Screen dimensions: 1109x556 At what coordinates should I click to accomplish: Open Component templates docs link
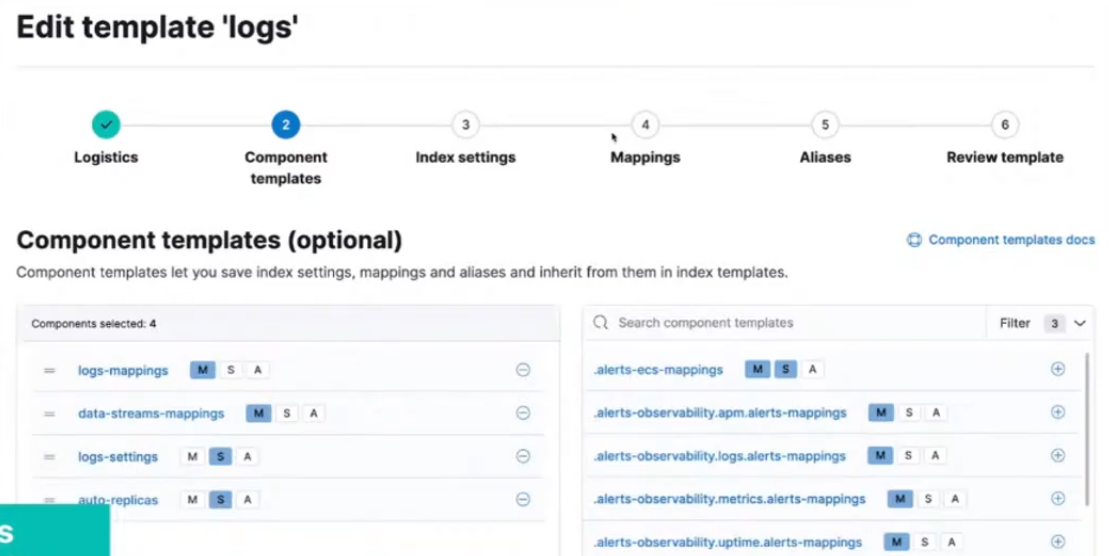1010,240
